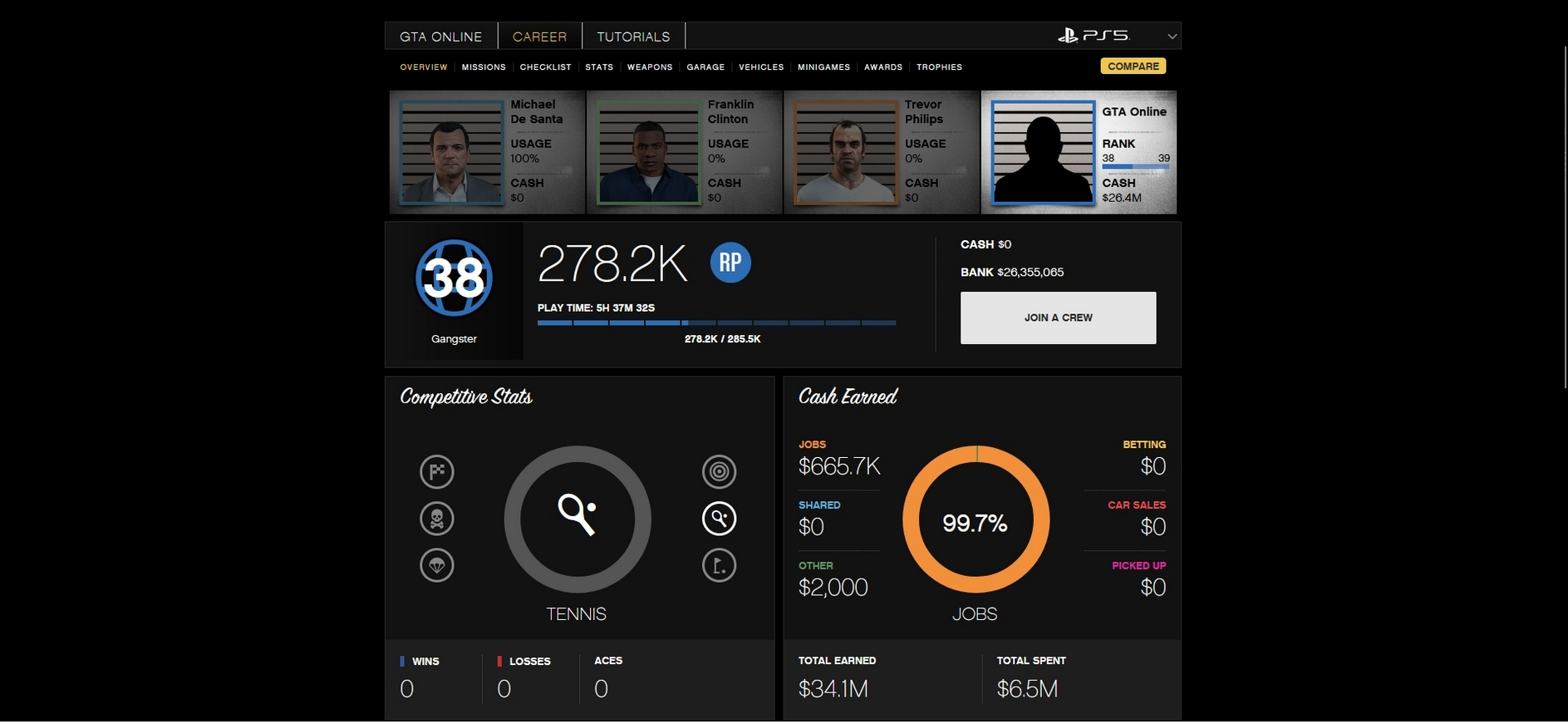1568x724 pixels.
Task: Select Trevor Philips character card
Action: click(x=882, y=152)
